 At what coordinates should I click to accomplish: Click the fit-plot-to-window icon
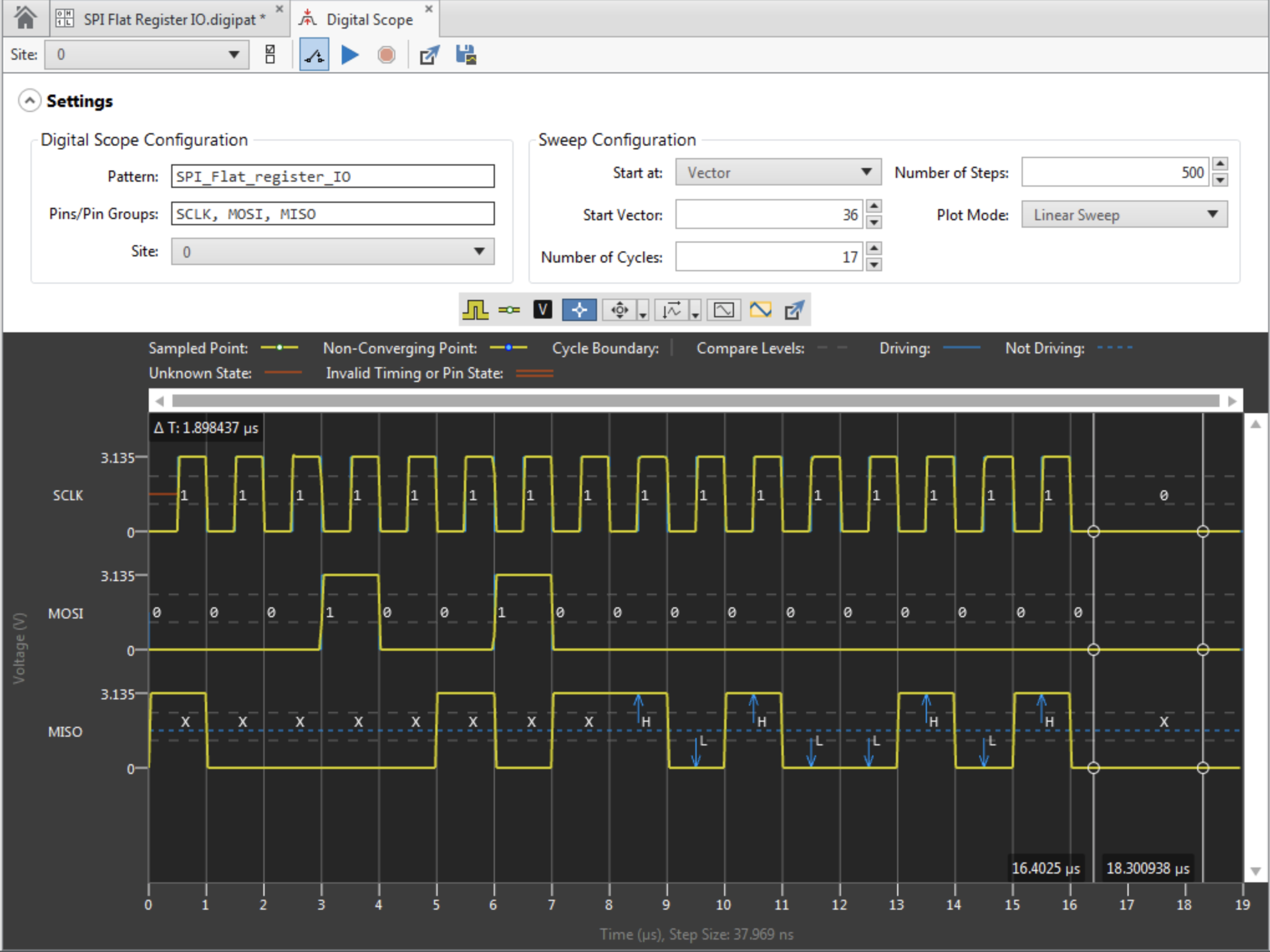723,310
